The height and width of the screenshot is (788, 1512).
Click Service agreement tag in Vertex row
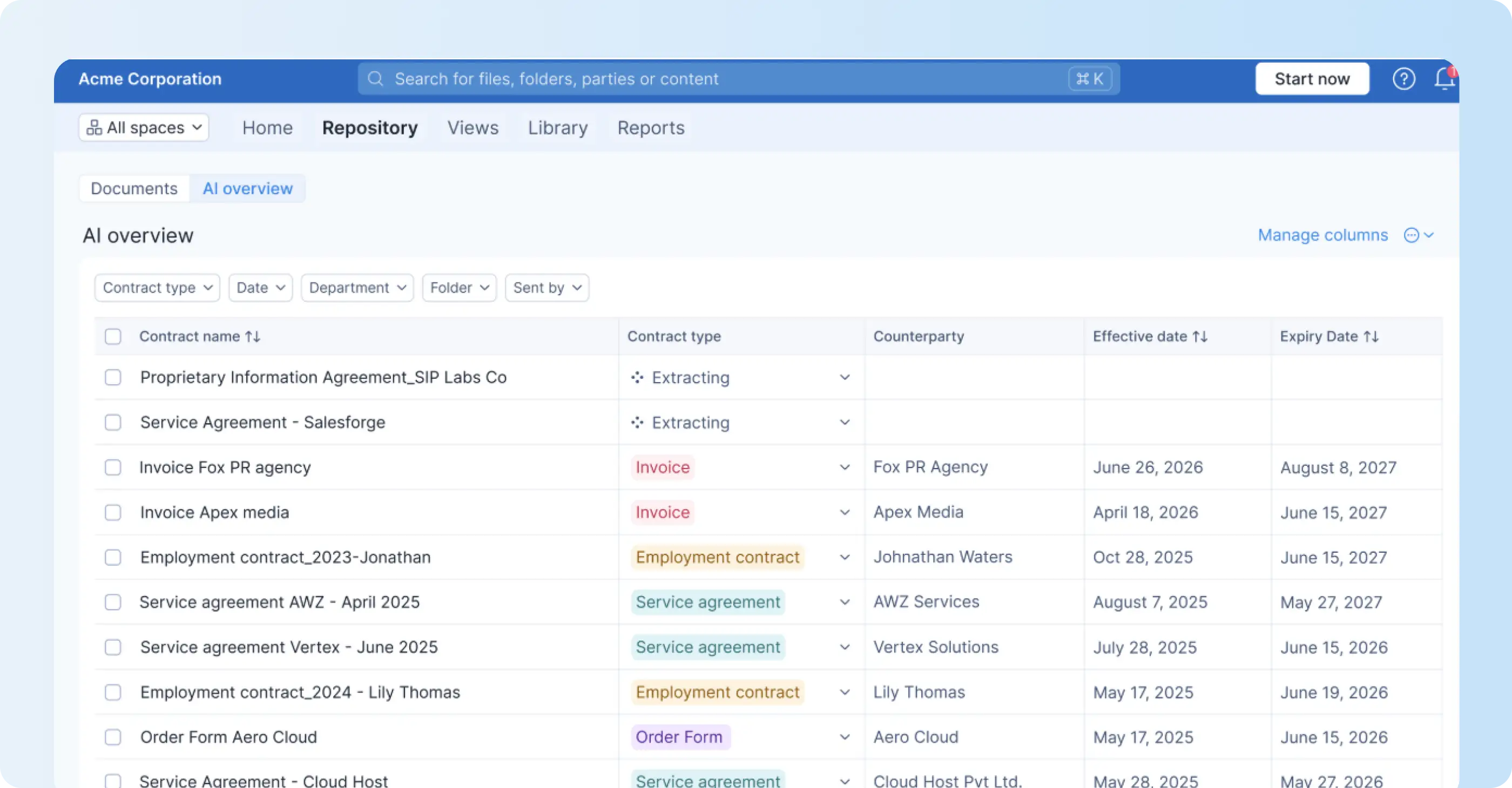tap(708, 647)
